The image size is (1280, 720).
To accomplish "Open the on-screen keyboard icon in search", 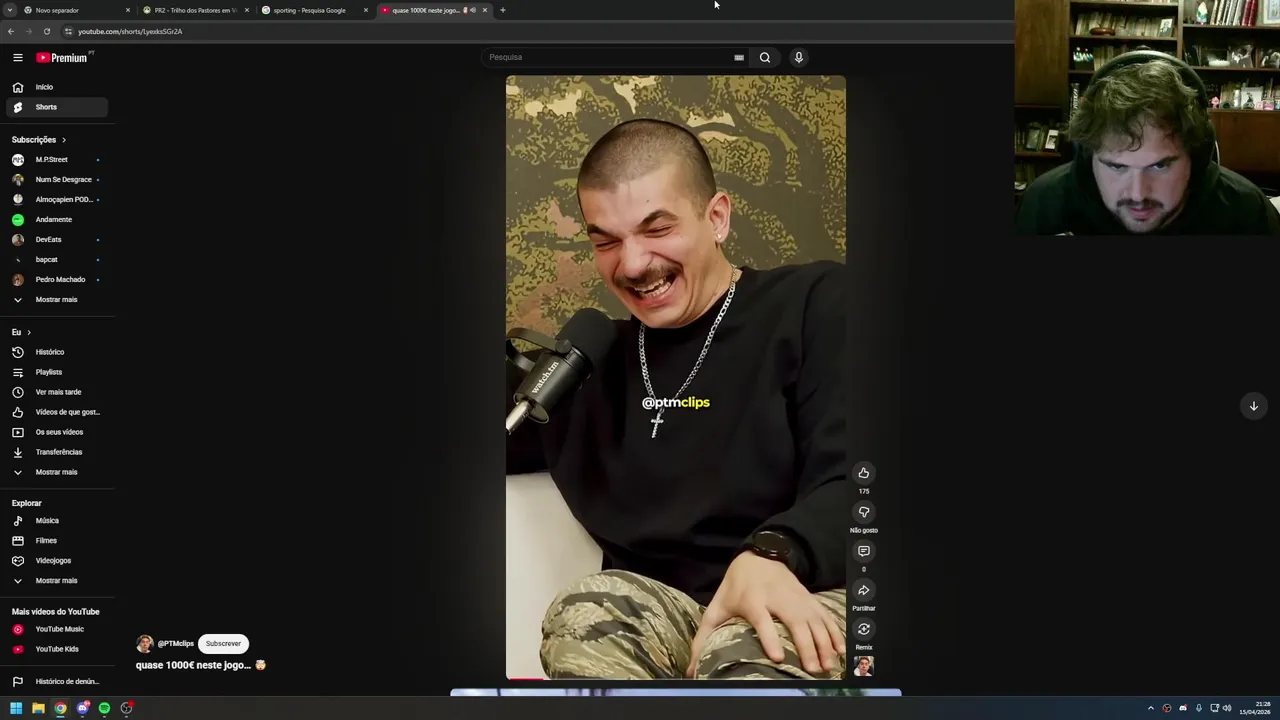I will (739, 58).
